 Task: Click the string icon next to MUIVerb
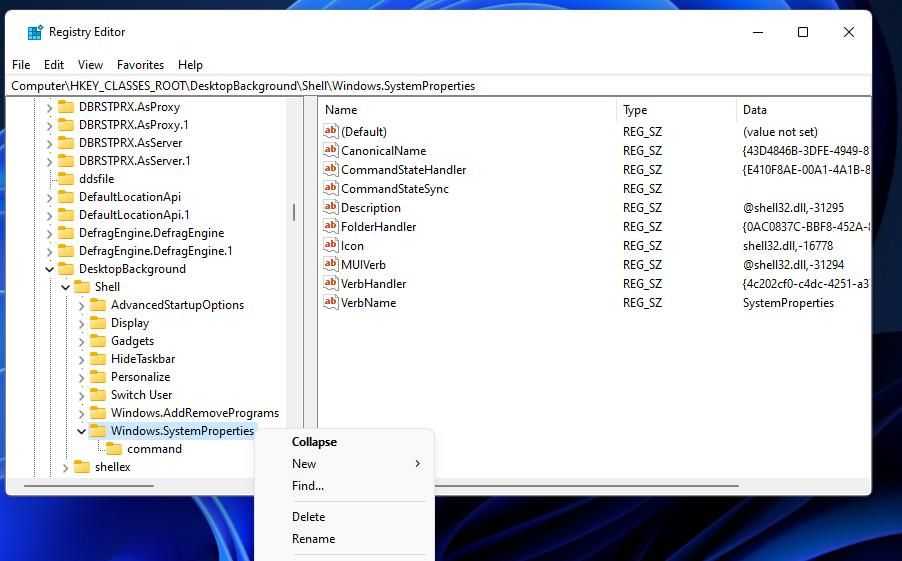tap(331, 264)
